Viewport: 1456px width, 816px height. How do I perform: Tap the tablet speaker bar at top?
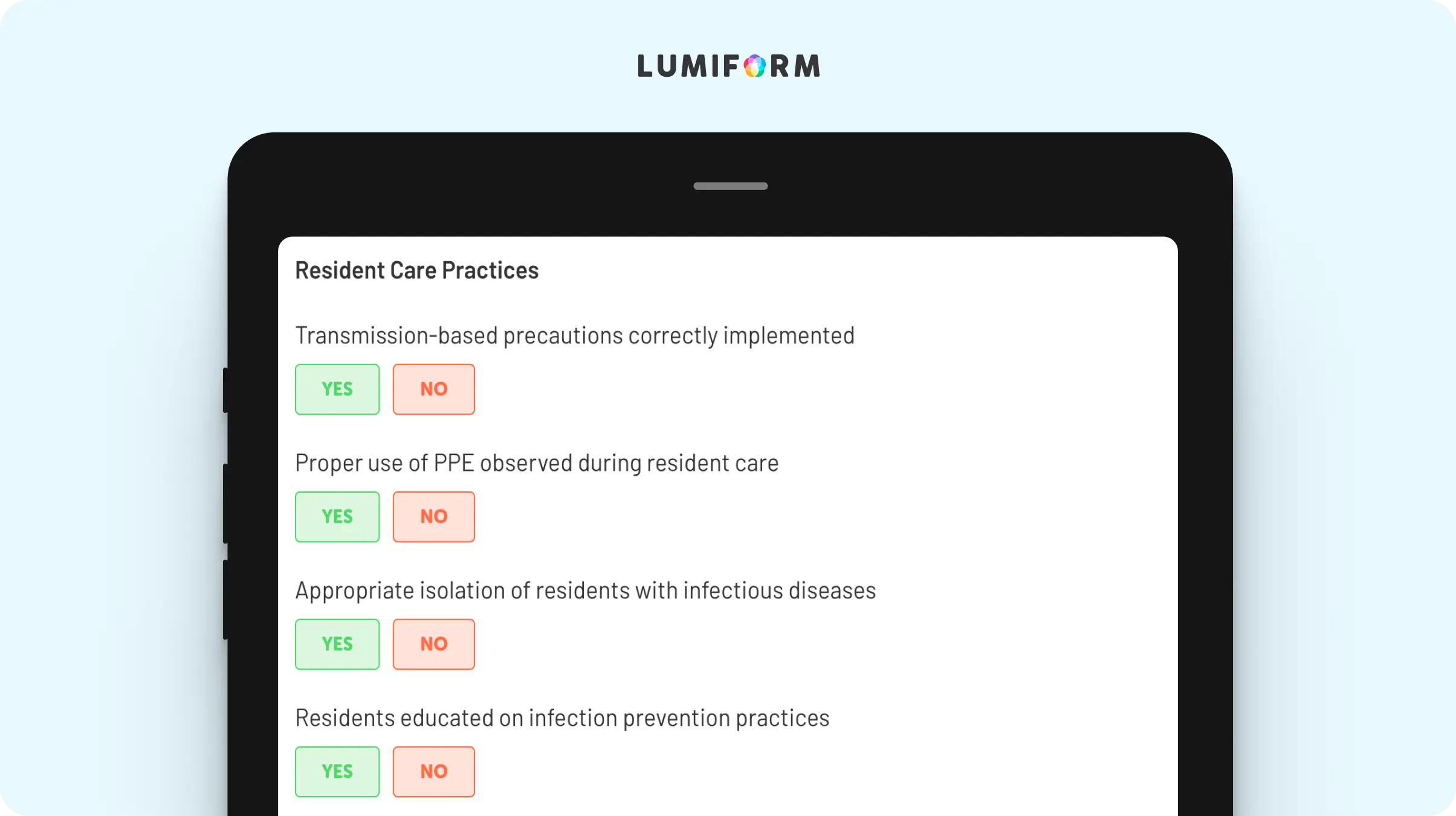(x=730, y=186)
